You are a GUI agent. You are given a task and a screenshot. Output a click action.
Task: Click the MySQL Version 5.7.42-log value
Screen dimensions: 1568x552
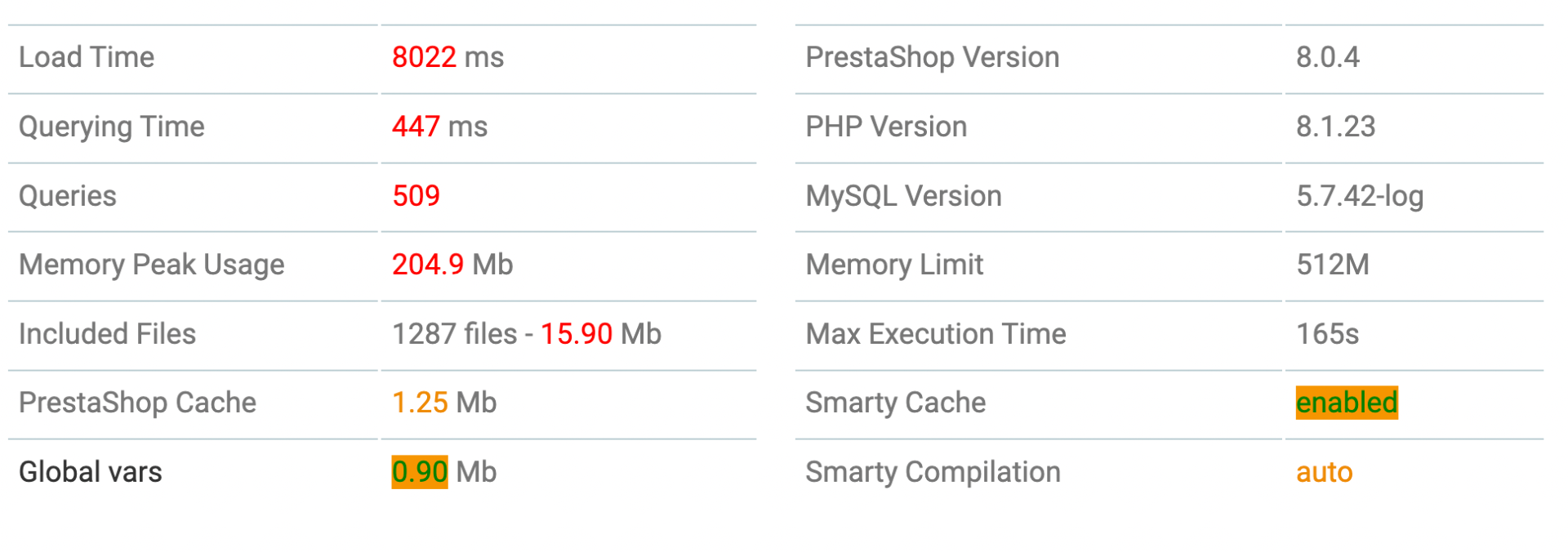pyautogui.click(x=1360, y=196)
